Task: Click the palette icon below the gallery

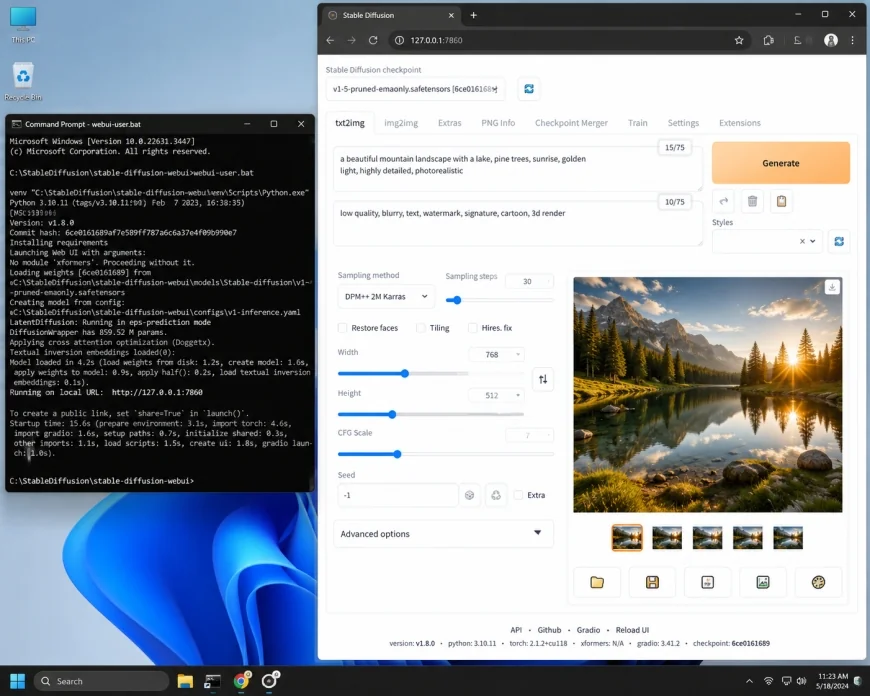Action: [818, 582]
